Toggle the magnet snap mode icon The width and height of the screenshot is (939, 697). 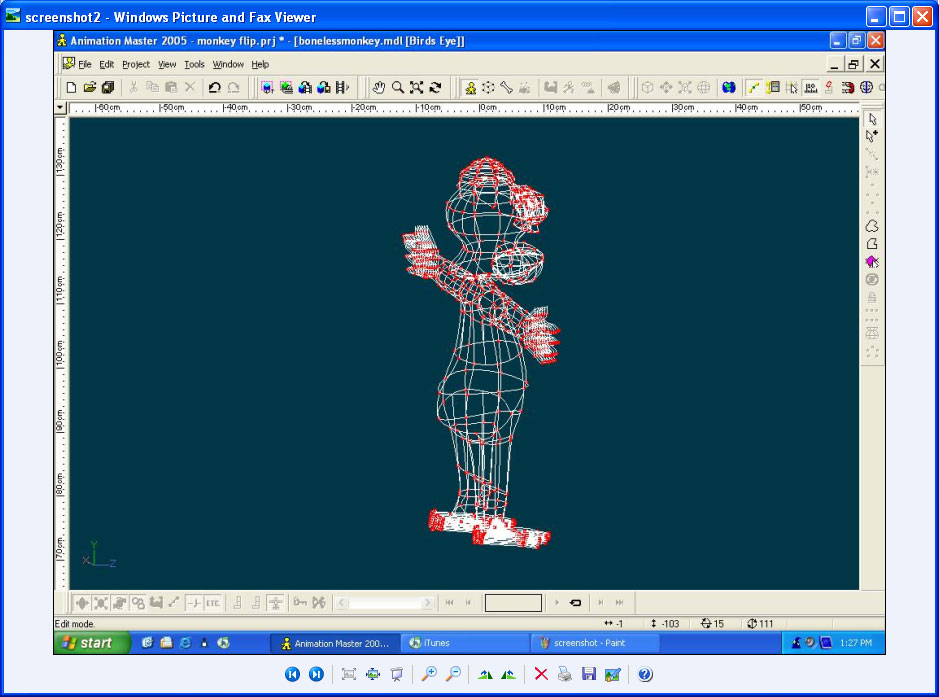point(847,88)
